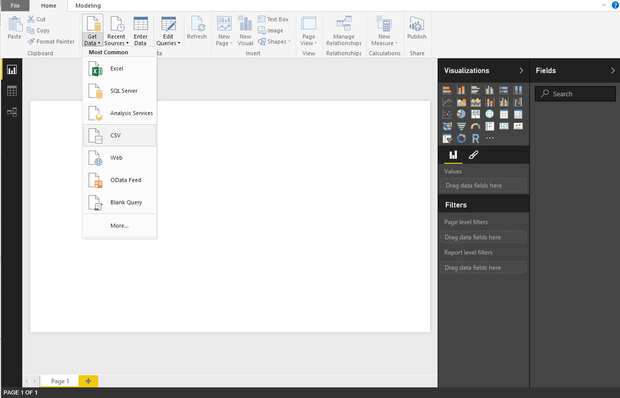Insert an Area chart visualization

point(461,102)
